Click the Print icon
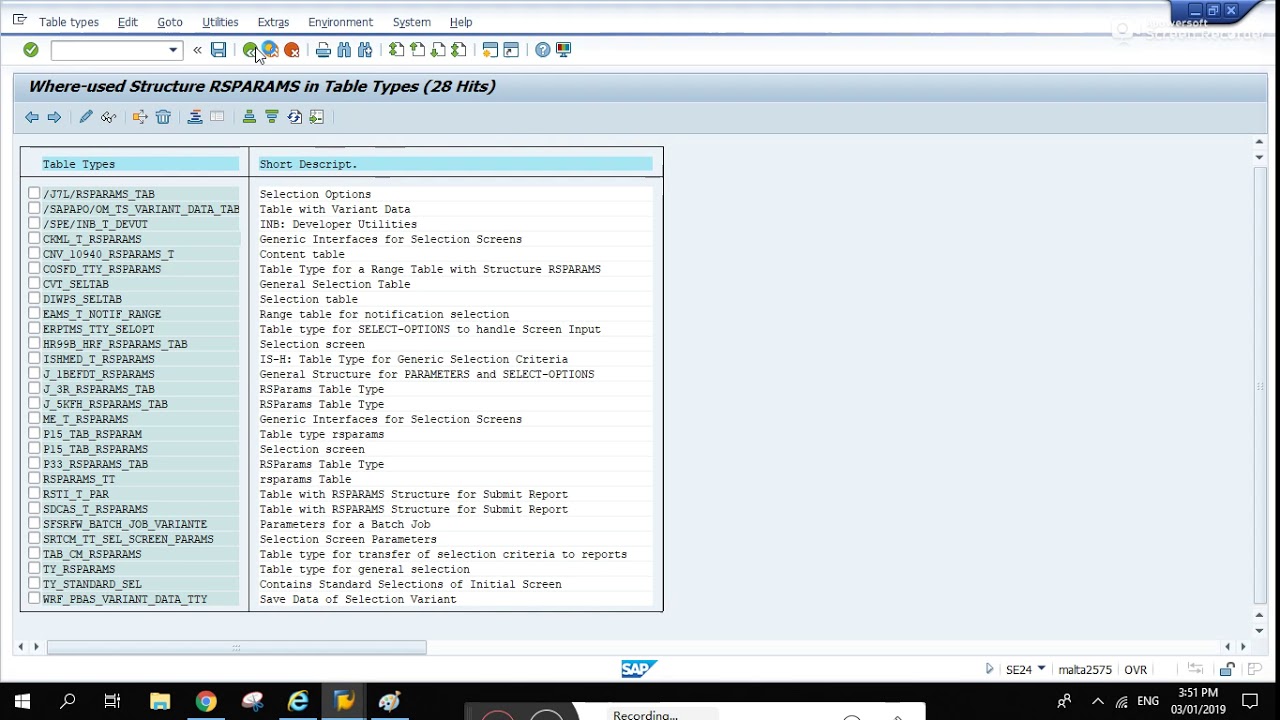Image resolution: width=1280 pixels, height=720 pixels. click(x=323, y=50)
